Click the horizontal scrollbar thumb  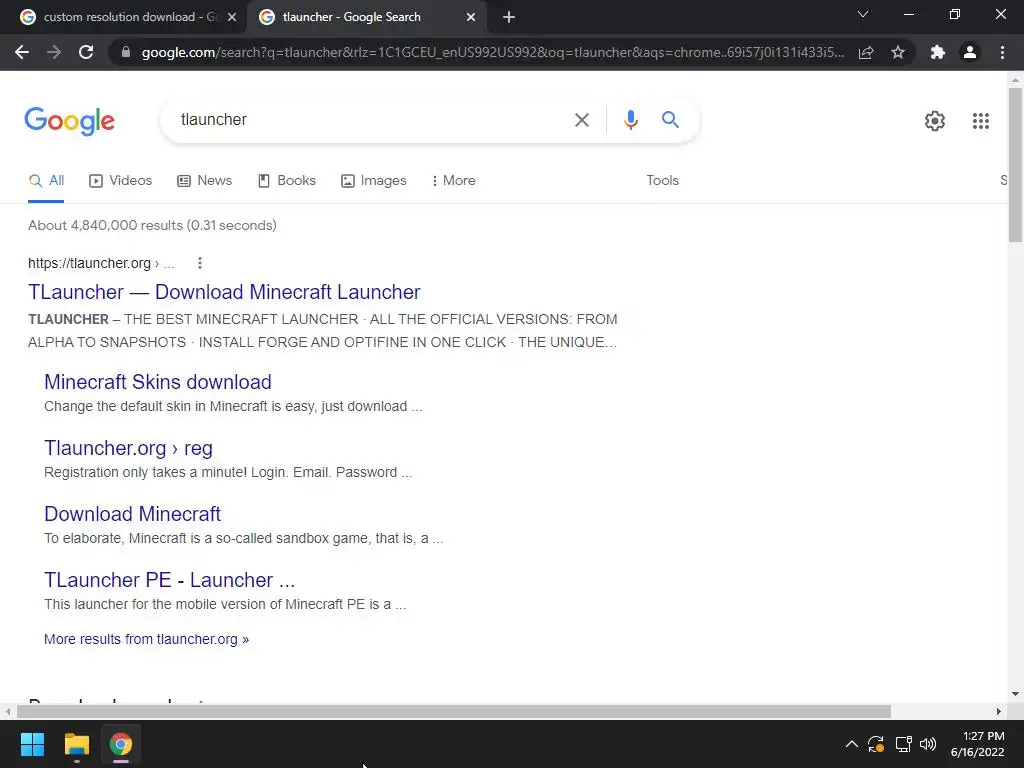(454, 711)
